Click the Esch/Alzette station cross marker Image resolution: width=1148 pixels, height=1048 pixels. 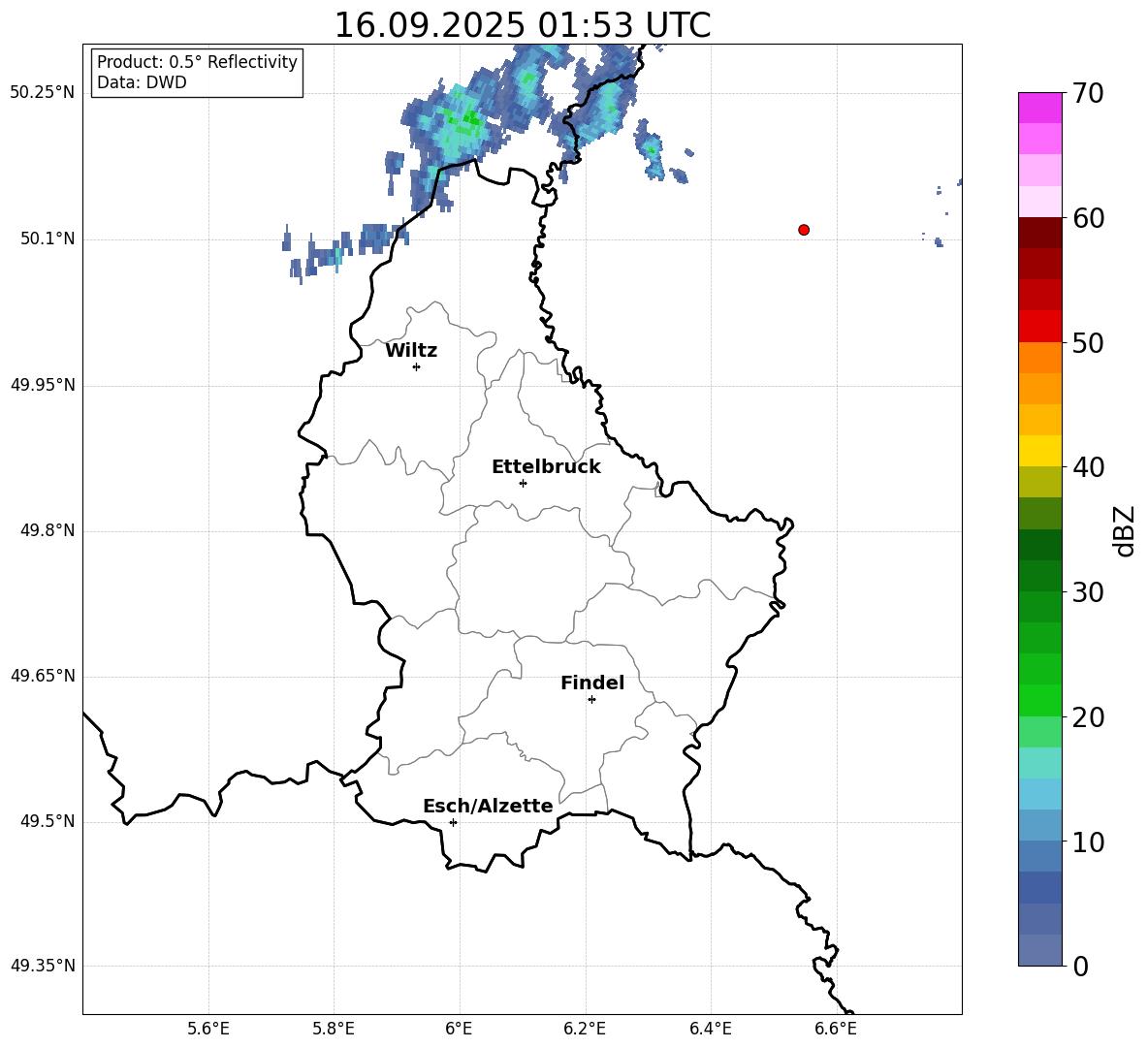453,822
